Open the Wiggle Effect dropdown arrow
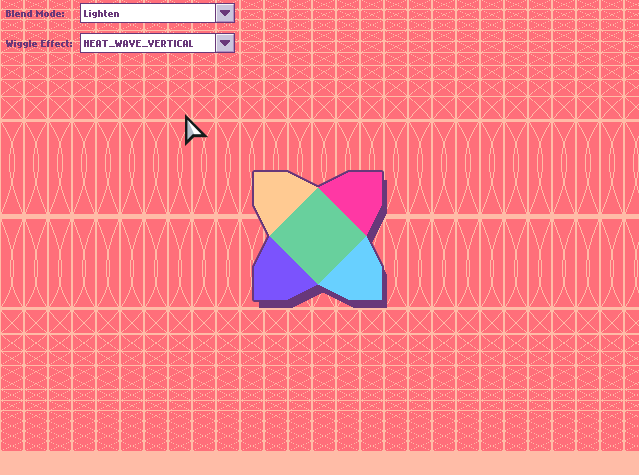This screenshot has width=639, height=475. click(225, 43)
